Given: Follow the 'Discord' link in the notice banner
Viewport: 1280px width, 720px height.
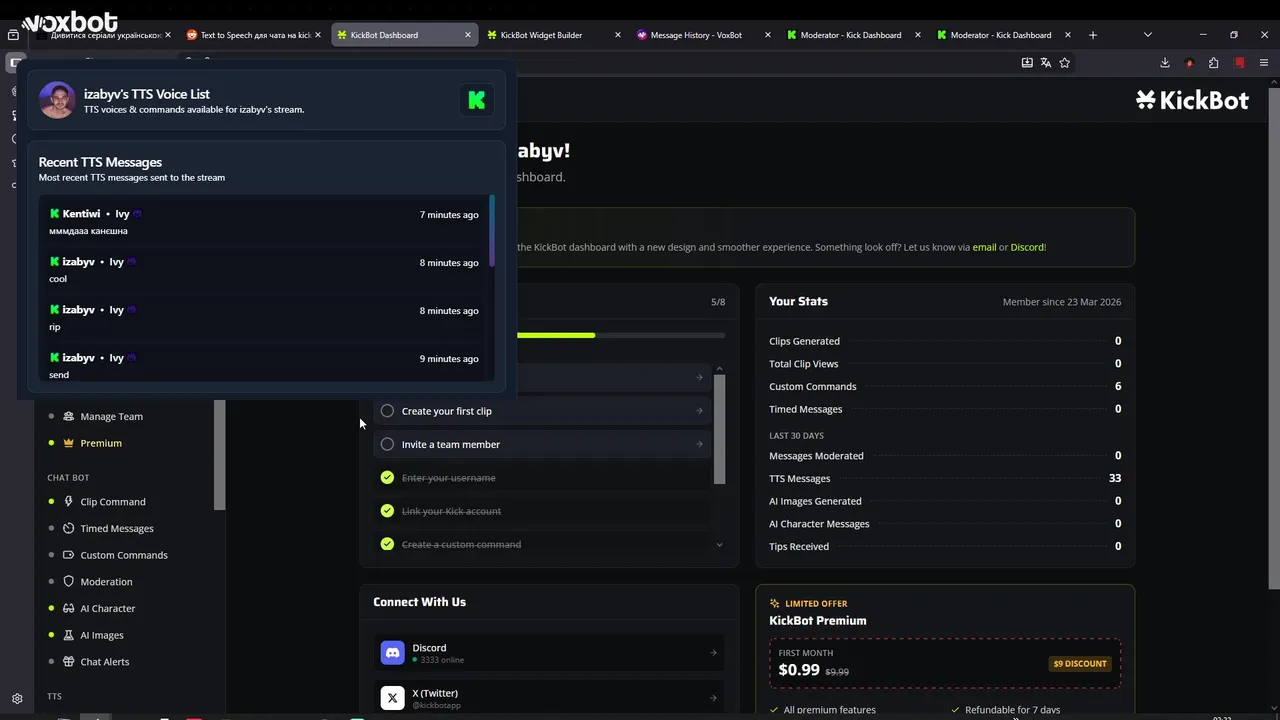Looking at the screenshot, I should point(1027,247).
